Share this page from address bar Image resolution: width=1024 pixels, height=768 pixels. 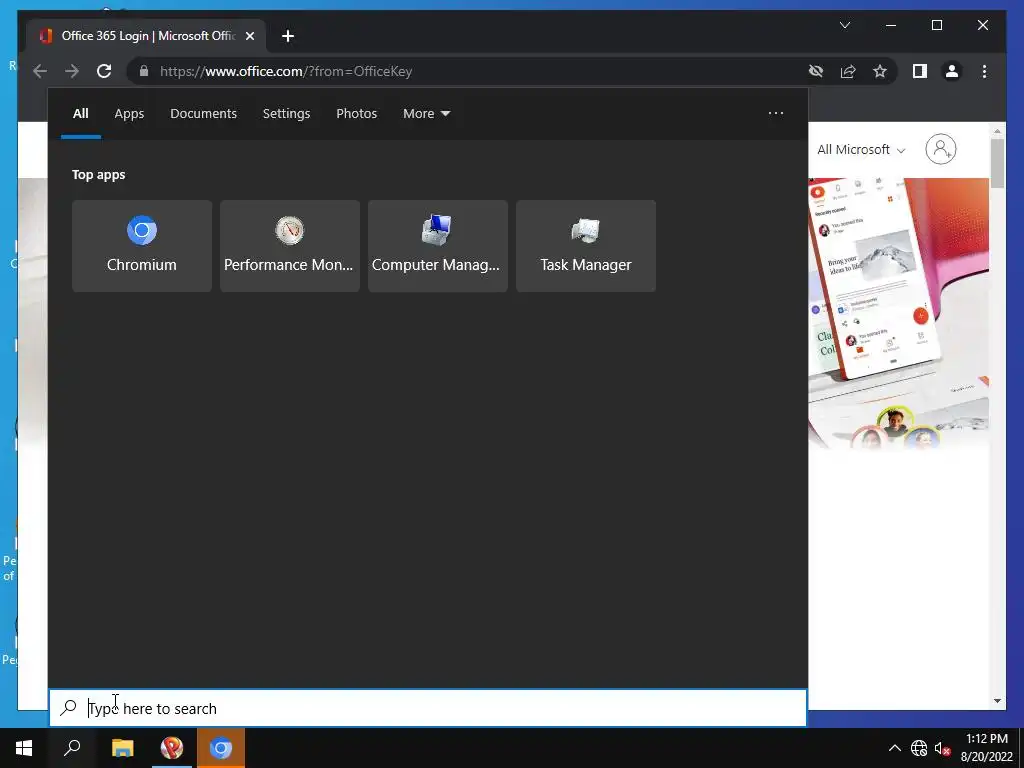click(848, 71)
